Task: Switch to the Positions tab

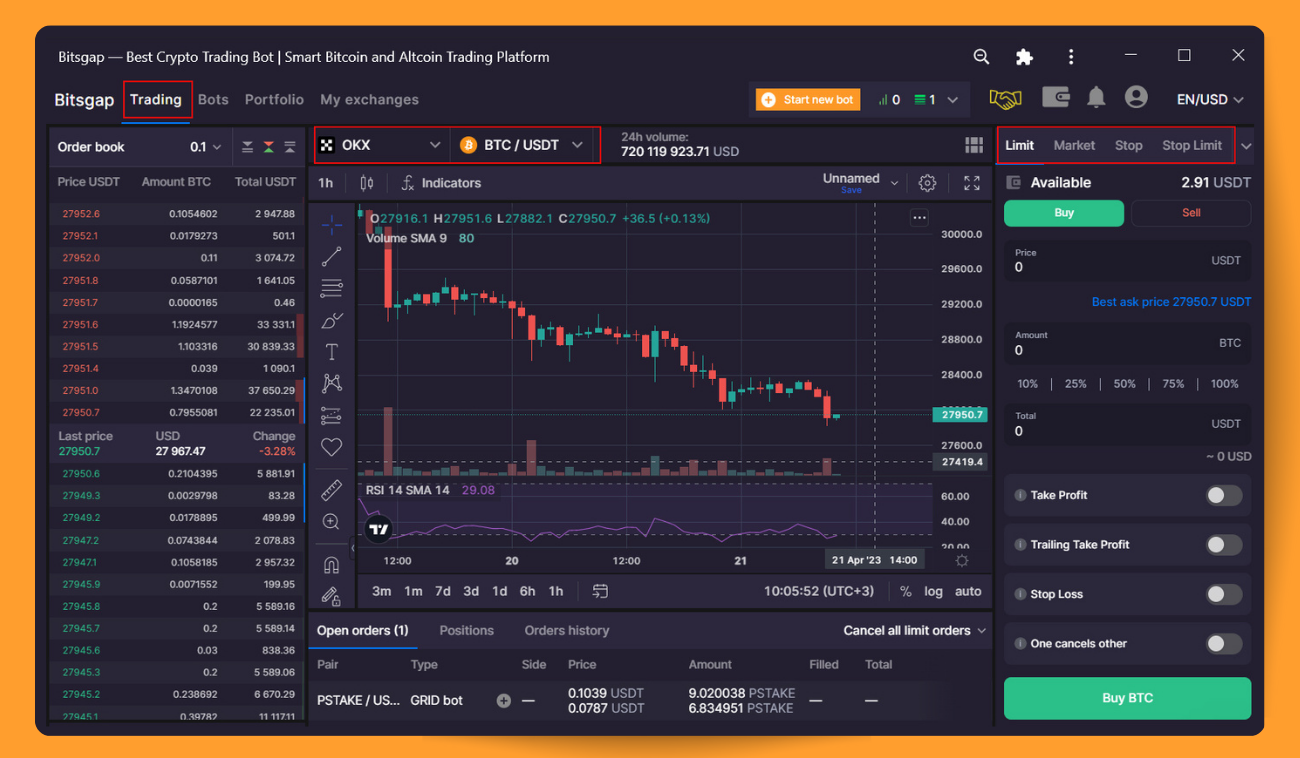Action: [x=467, y=630]
